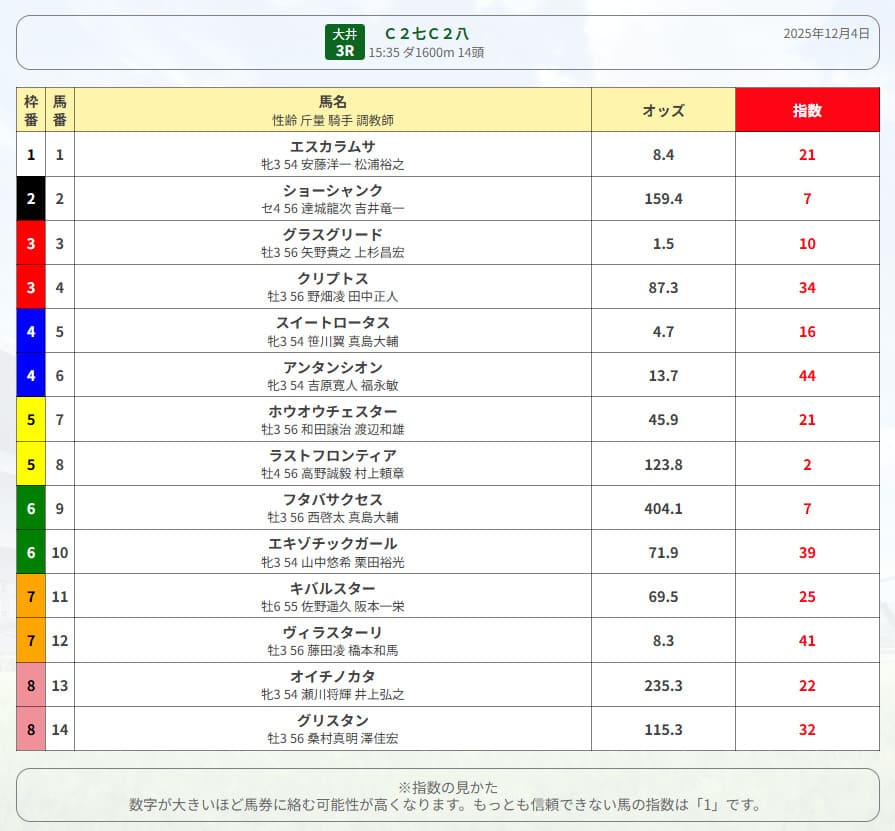Select the horse スイートロータス
This screenshot has height=831, width=895.
[332, 322]
